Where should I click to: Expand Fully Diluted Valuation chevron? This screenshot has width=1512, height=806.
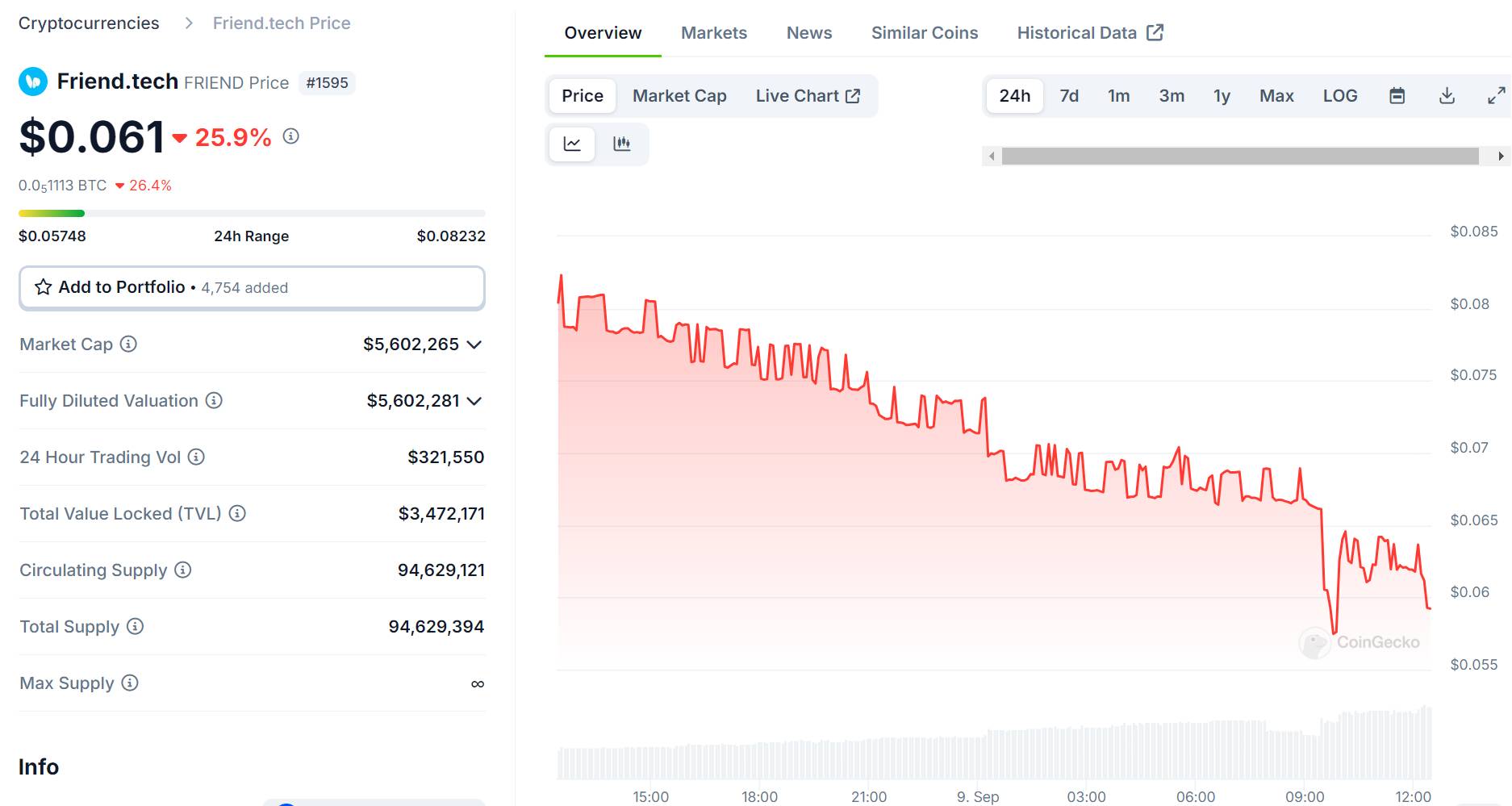click(474, 401)
